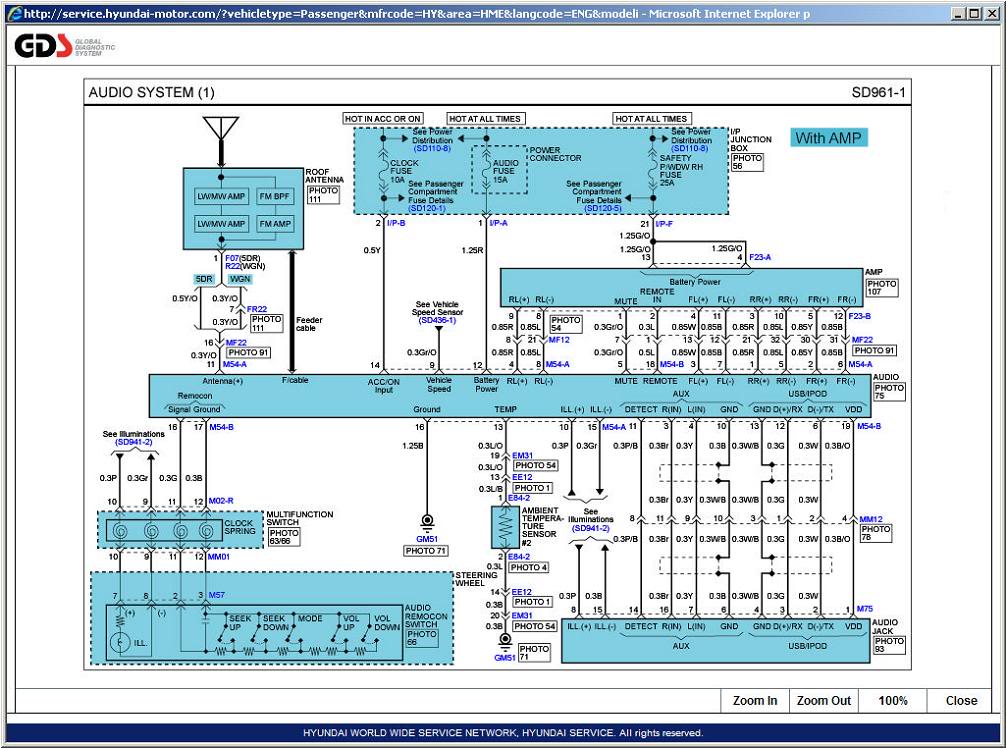Image resolution: width=1006 pixels, height=748 pixels.
Task: Open PHOTO 111 under Roof Antenna label
Action: click(323, 194)
